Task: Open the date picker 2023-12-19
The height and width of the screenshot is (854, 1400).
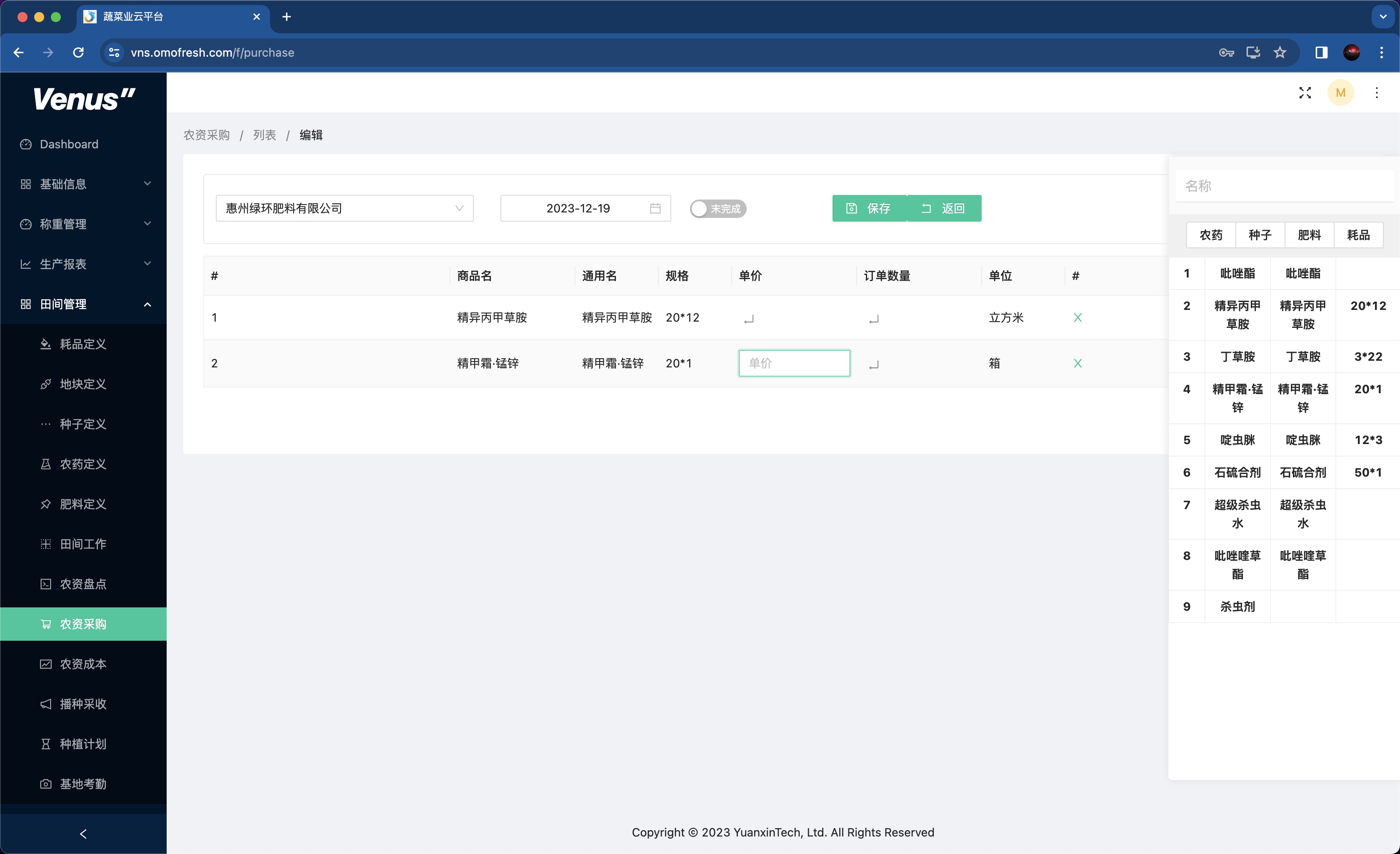Action: (585, 209)
